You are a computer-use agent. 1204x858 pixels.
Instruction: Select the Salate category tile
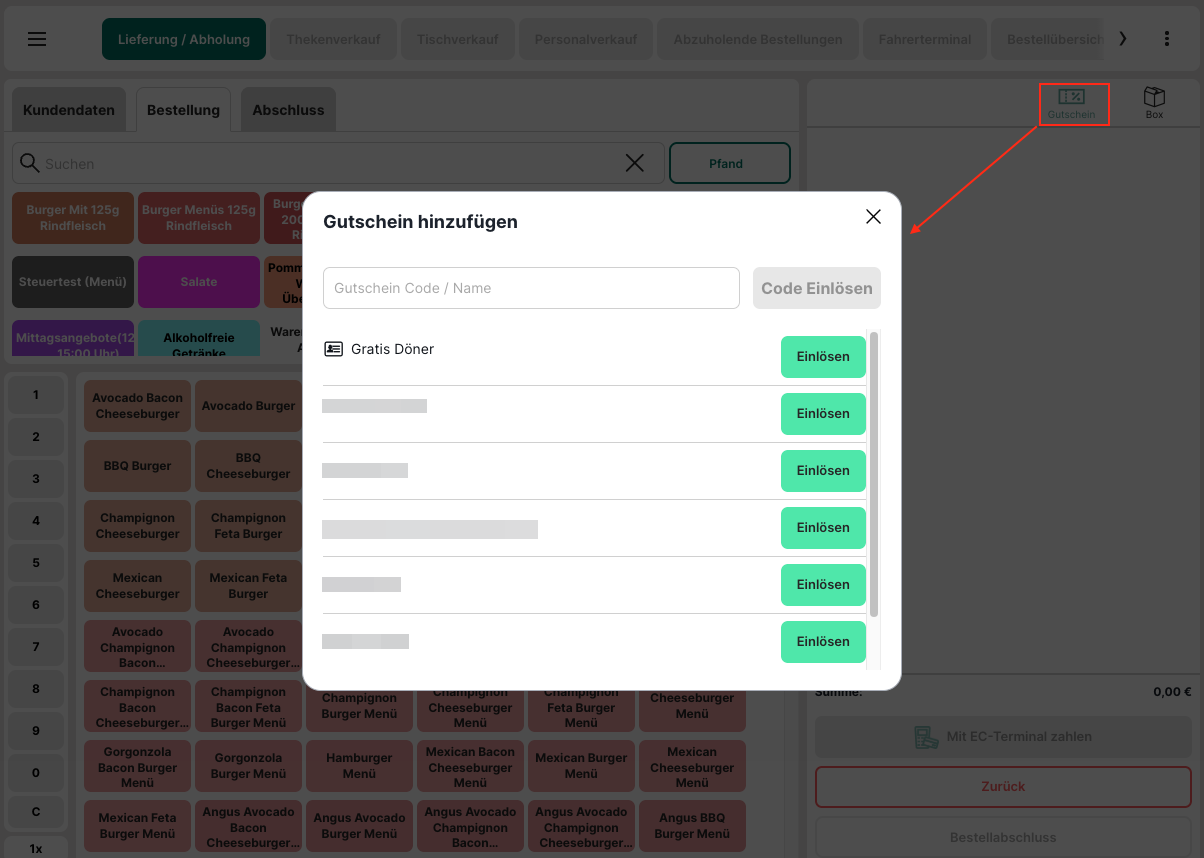[x=198, y=282]
